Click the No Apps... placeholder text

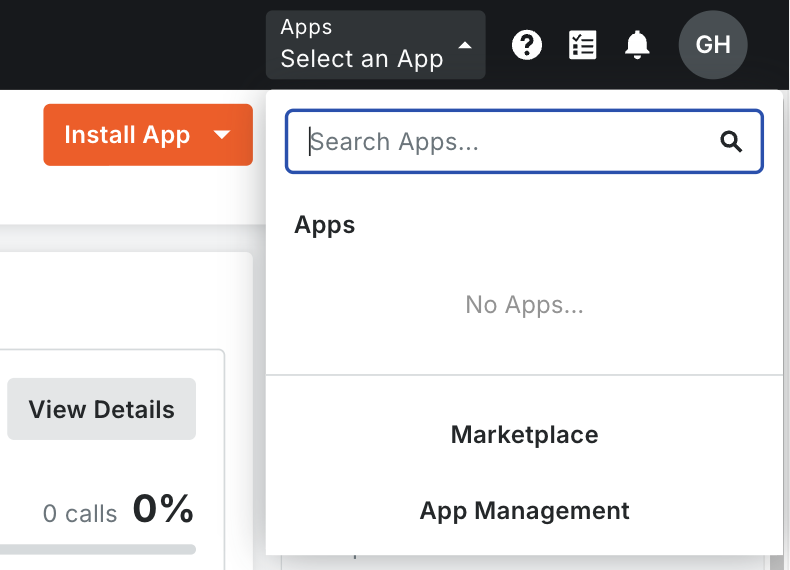tap(524, 305)
